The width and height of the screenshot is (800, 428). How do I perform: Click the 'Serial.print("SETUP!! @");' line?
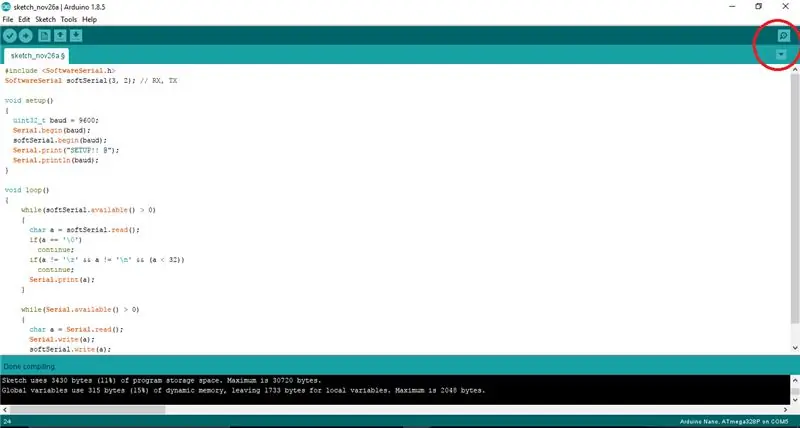[66, 150]
